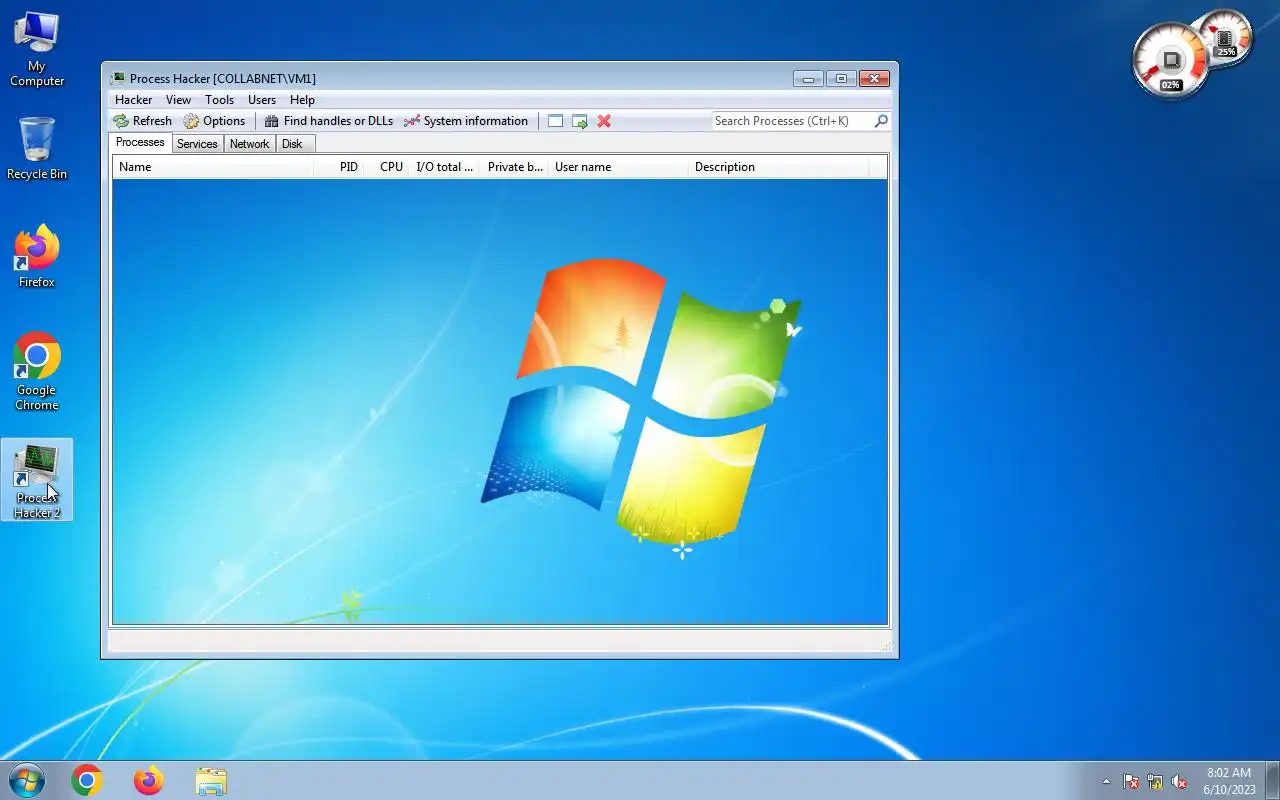Screen dimensions: 1280x800
Task: Select the Recycle Bin desktop icon
Action: (x=37, y=148)
